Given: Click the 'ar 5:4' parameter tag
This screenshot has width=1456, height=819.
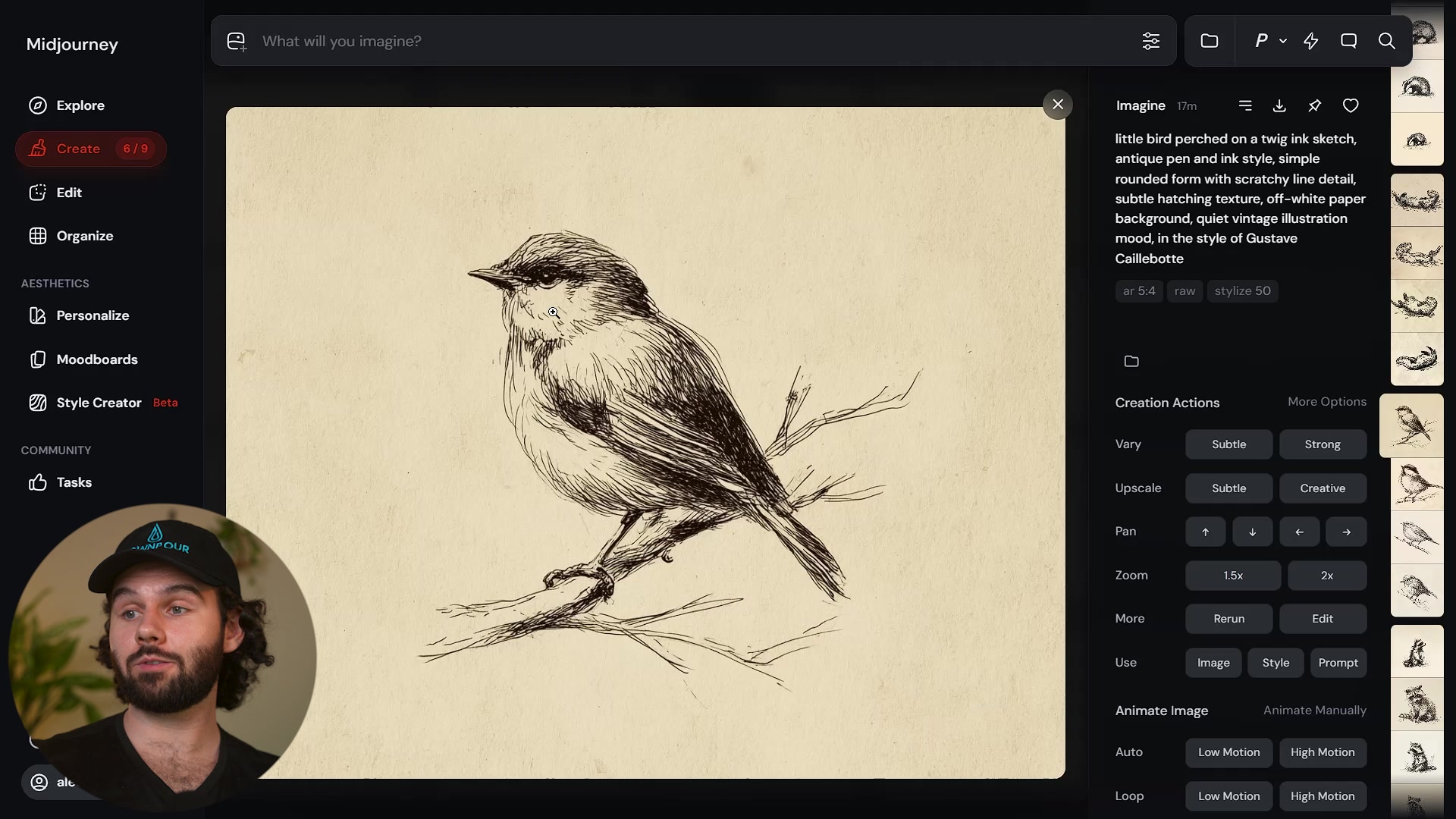Looking at the screenshot, I should 1139,291.
